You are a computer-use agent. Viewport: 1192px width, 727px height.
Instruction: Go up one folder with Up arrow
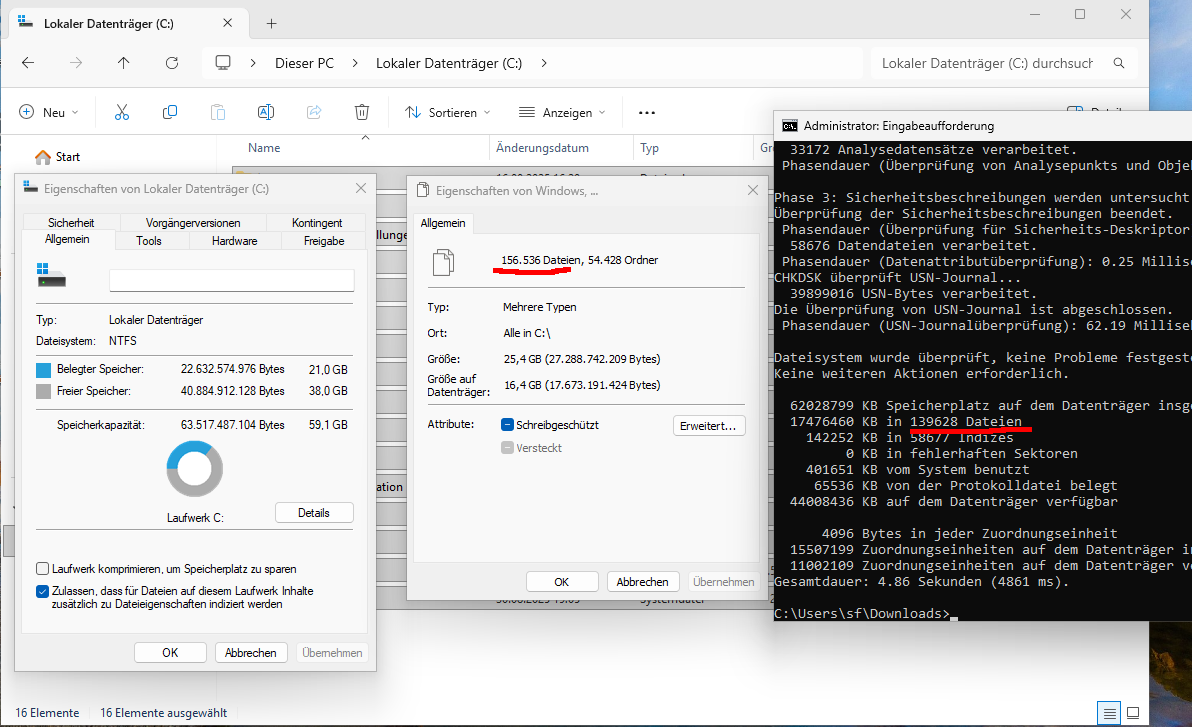pyautogui.click(x=124, y=63)
